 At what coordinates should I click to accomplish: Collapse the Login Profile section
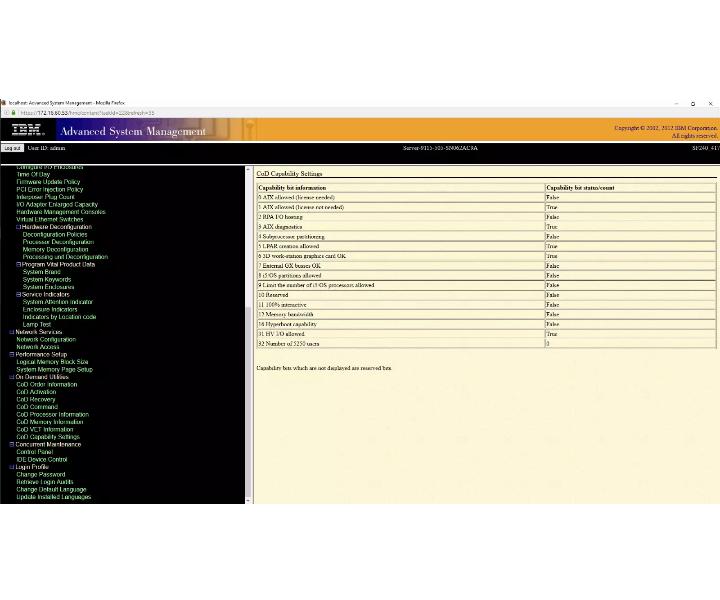pos(12,467)
